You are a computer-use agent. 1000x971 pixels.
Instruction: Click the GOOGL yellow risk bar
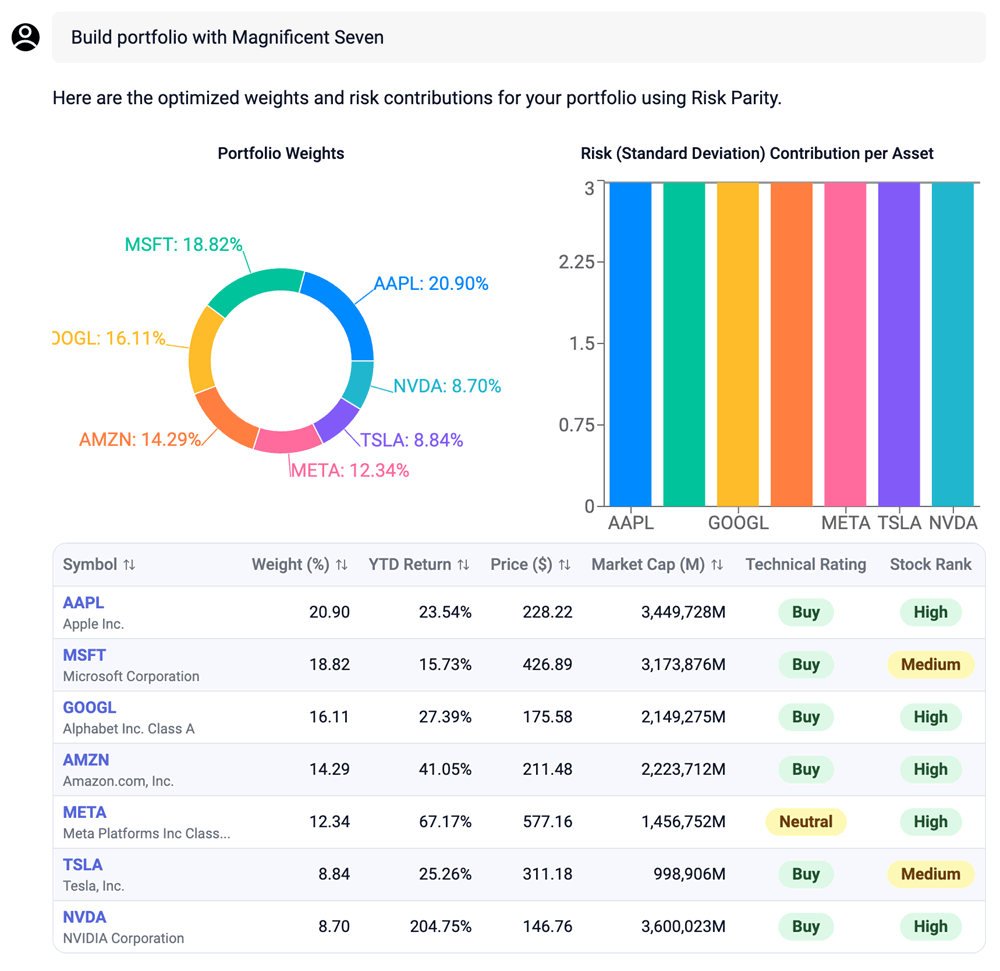click(738, 344)
